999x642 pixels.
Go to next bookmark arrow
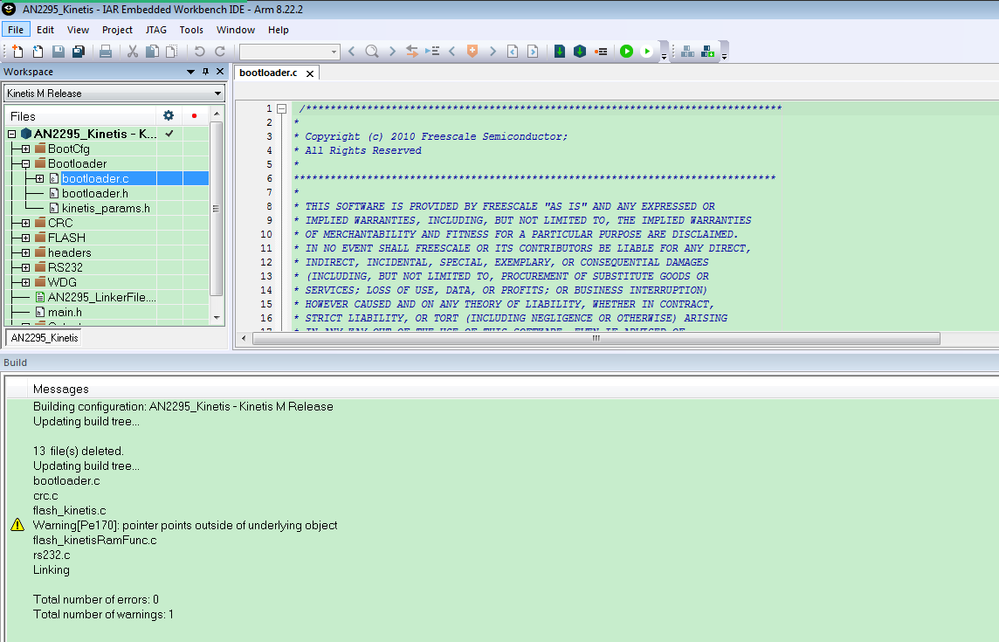(492, 52)
